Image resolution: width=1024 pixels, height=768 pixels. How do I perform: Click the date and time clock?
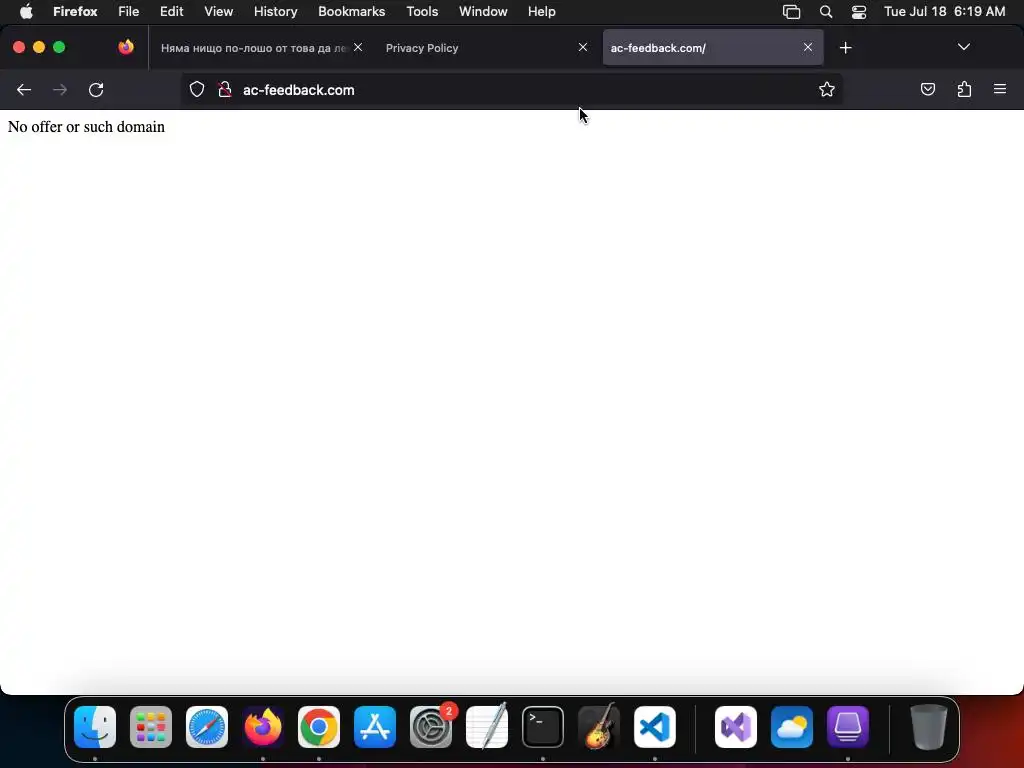pos(944,11)
